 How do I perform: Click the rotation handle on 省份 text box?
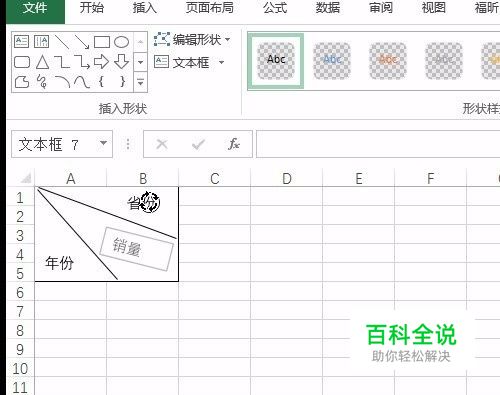pyautogui.click(x=150, y=202)
